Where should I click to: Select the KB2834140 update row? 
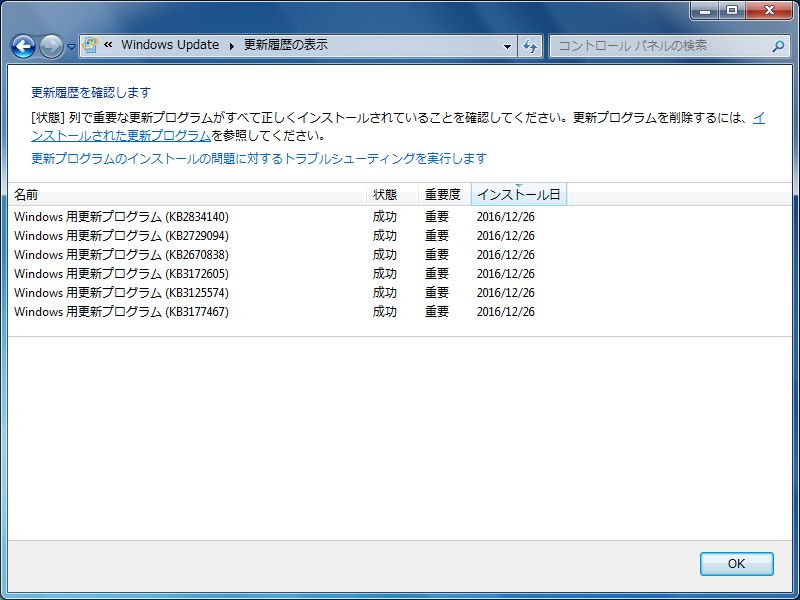(399, 217)
